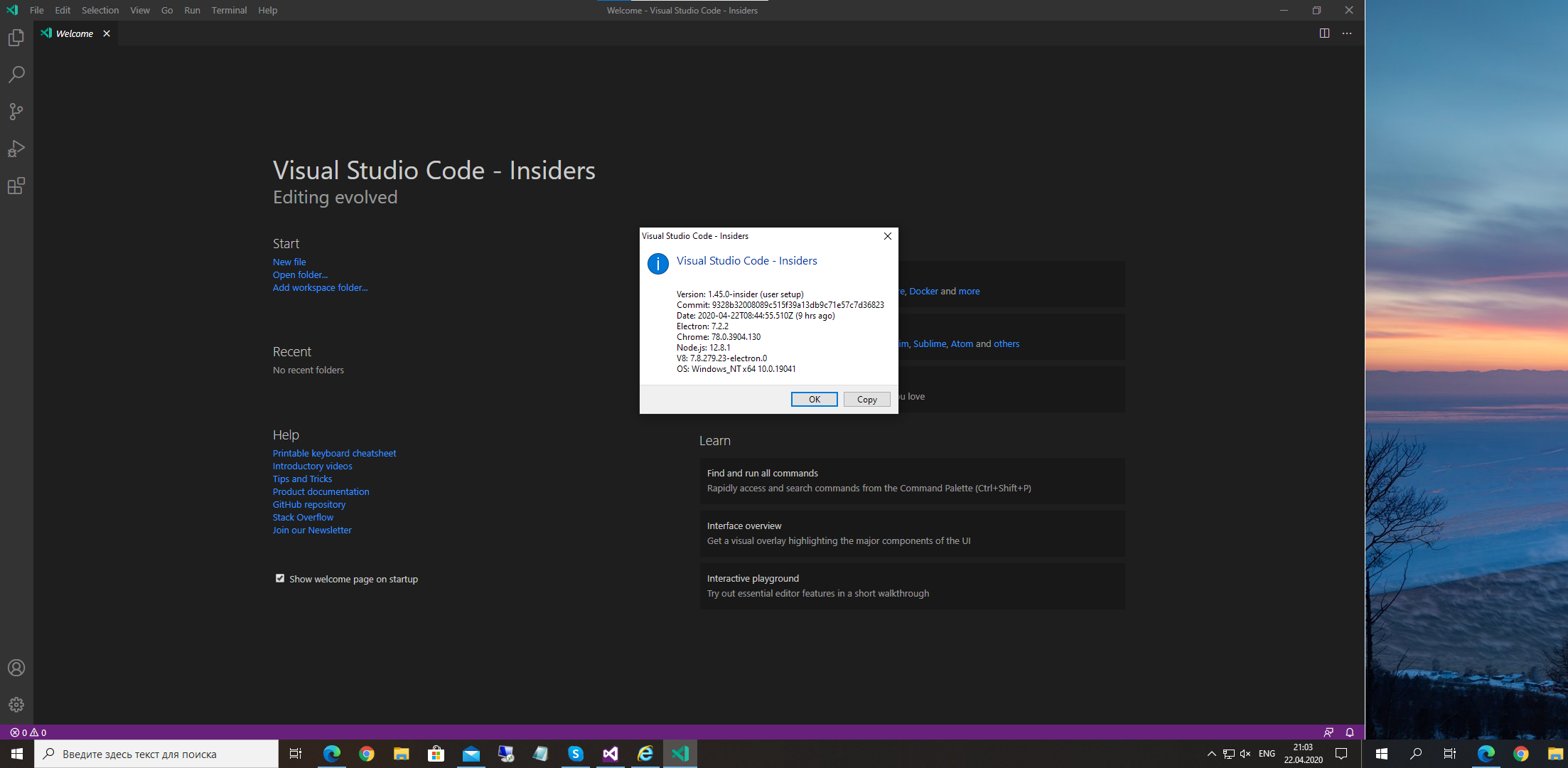1568x768 pixels.
Task: Open the Help menu
Action: coord(268,10)
